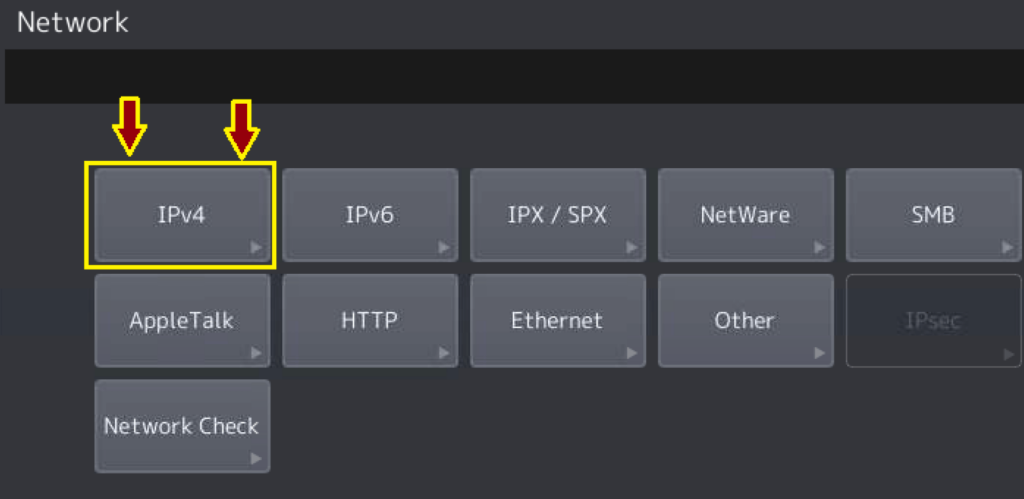1024x499 pixels.
Task: Choose the HTTP settings button
Action: pyautogui.click(x=370, y=321)
